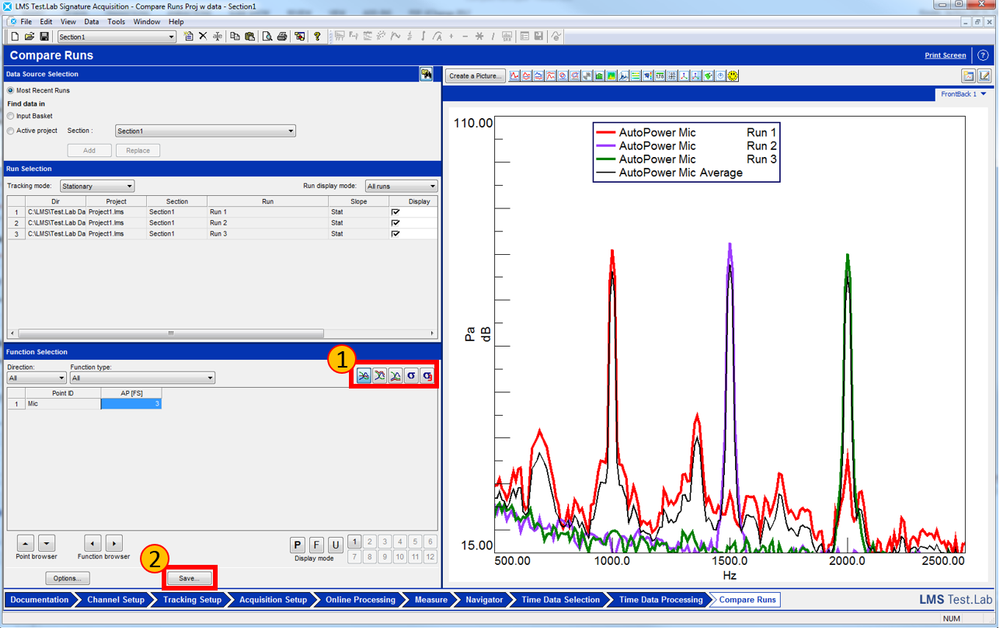999x628 pixels.
Task: Click the Options... button
Action: click(x=68, y=578)
